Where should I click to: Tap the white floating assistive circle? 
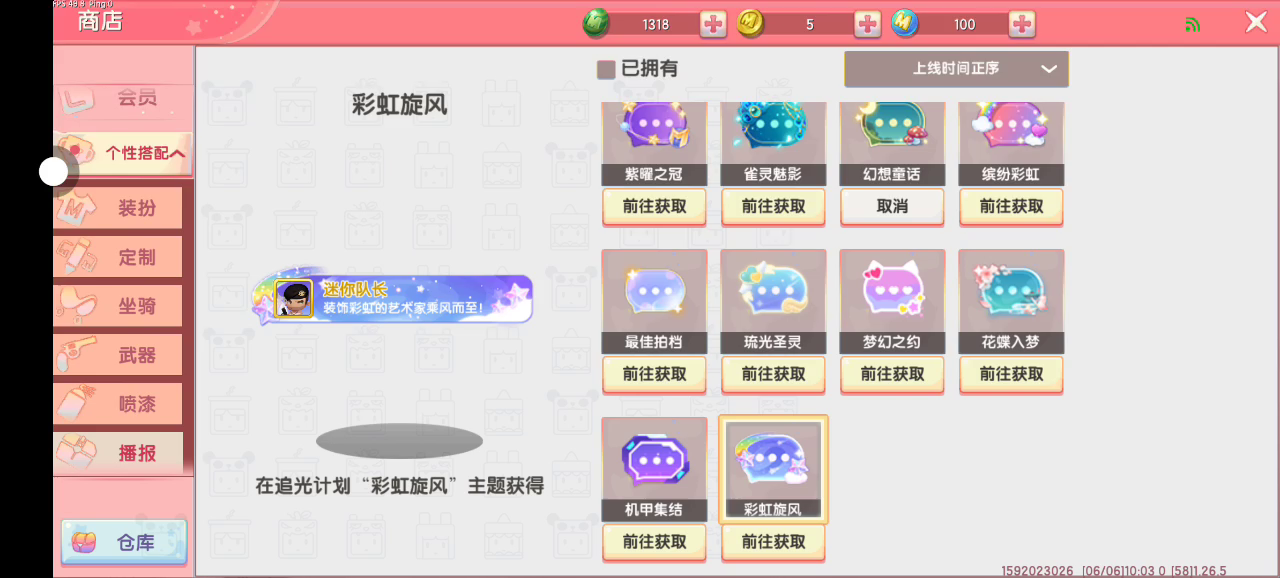(x=53, y=172)
